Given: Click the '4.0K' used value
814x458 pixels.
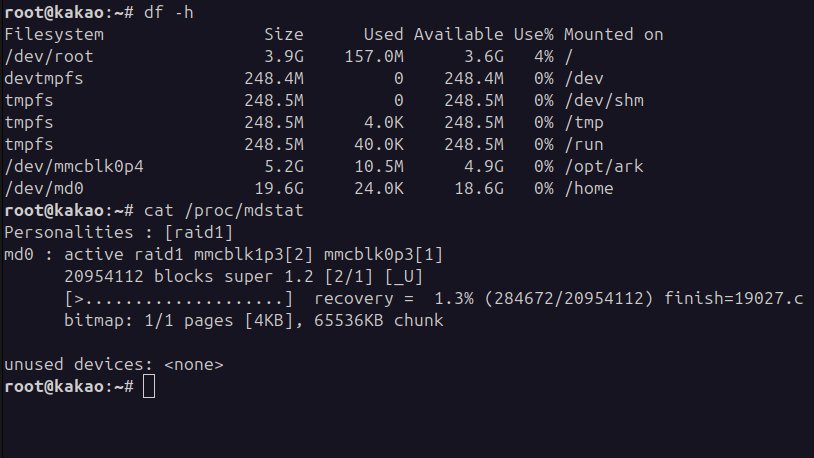Looking at the screenshot, I should [384, 123].
